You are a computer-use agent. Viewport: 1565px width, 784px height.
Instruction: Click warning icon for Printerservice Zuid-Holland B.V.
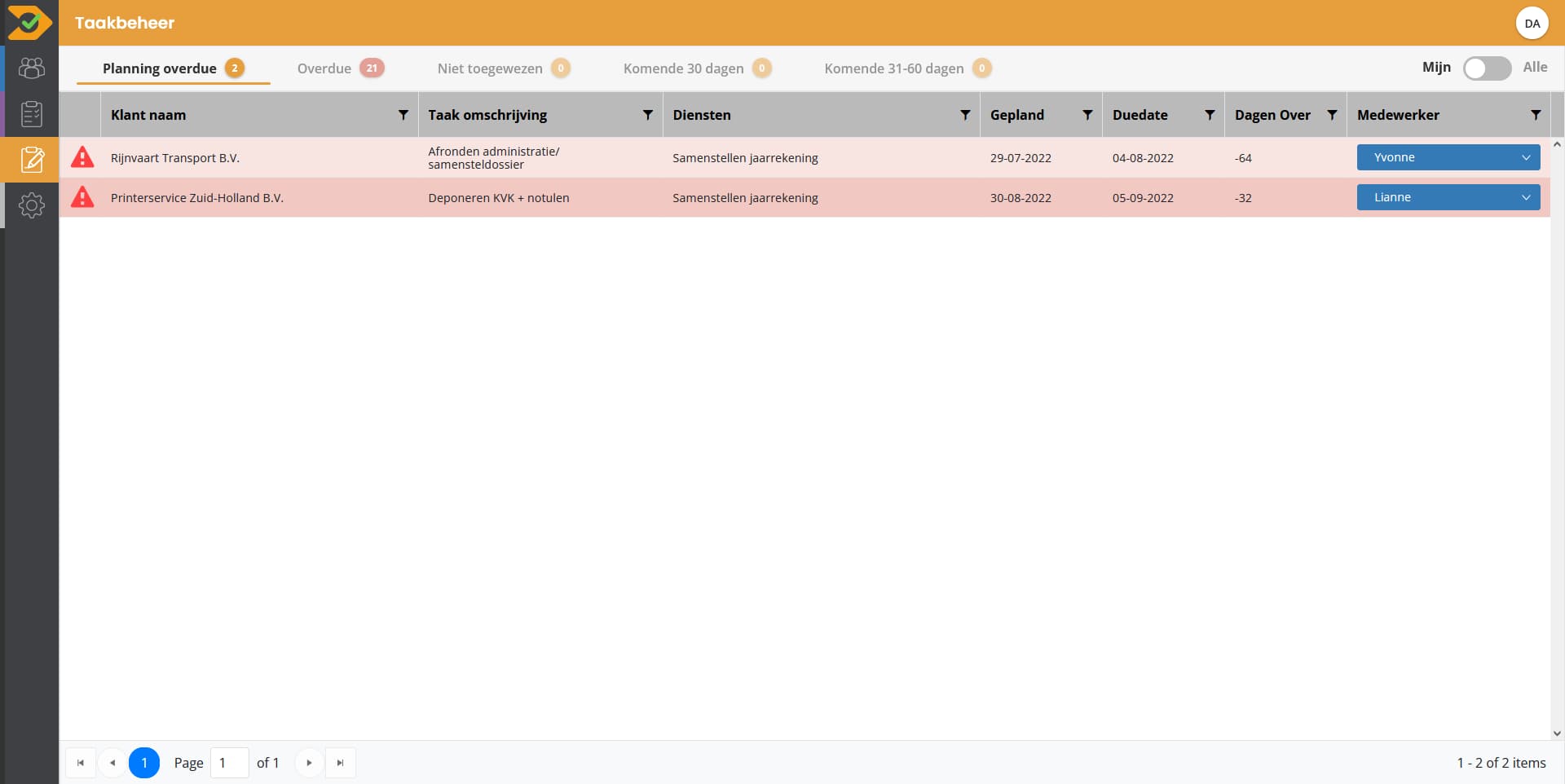(x=82, y=197)
